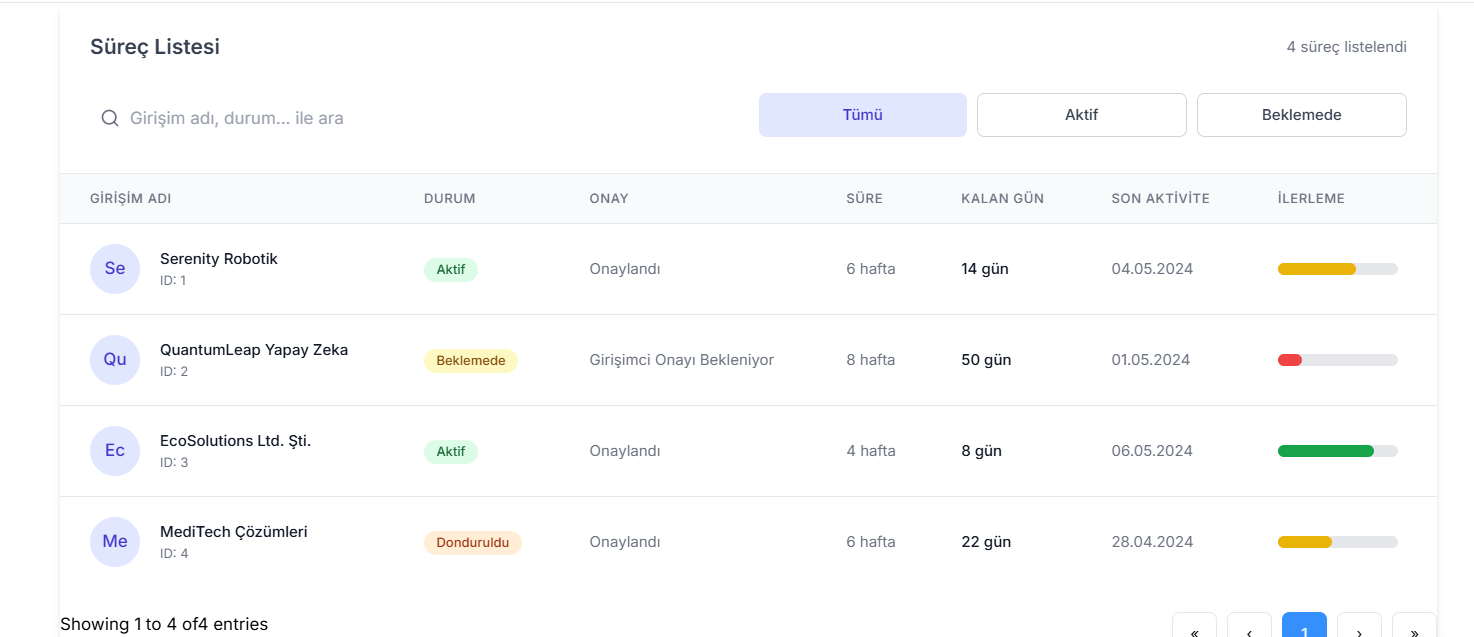The height and width of the screenshot is (637, 1474).
Task: Go to the previous page (‹ button)
Action: click(1249, 627)
